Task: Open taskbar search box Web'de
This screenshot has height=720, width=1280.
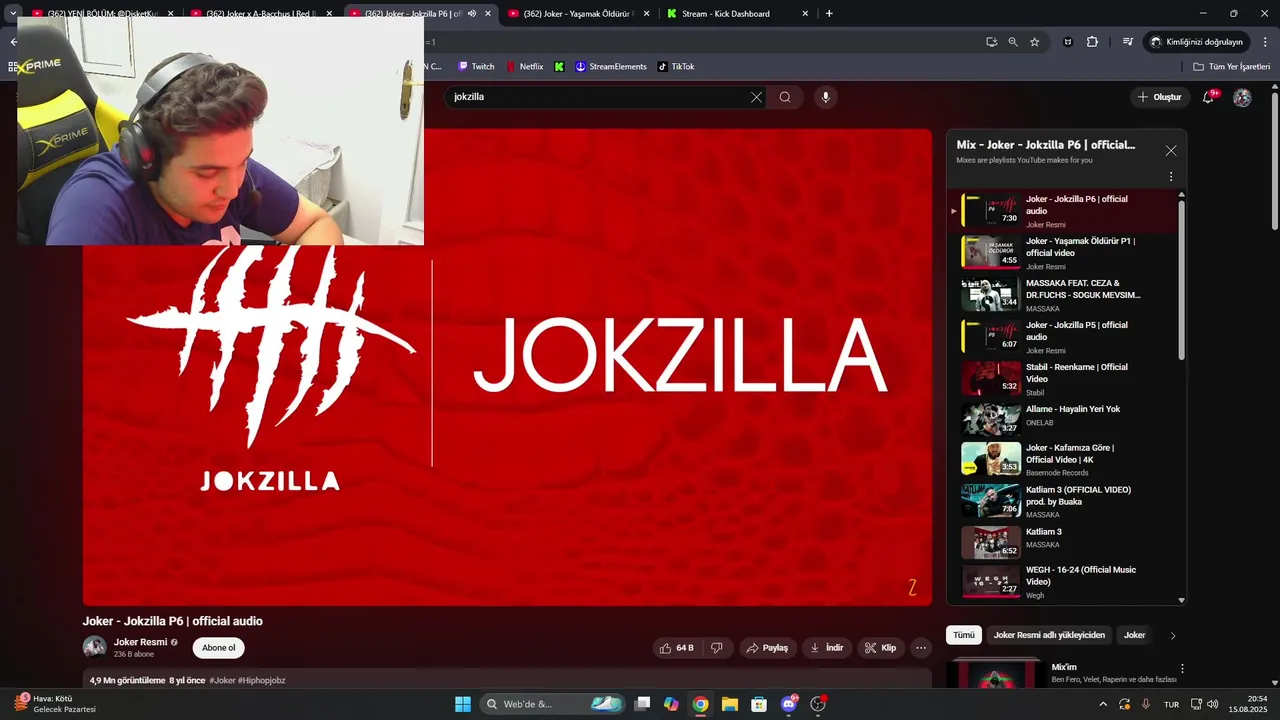Action: tap(552, 704)
